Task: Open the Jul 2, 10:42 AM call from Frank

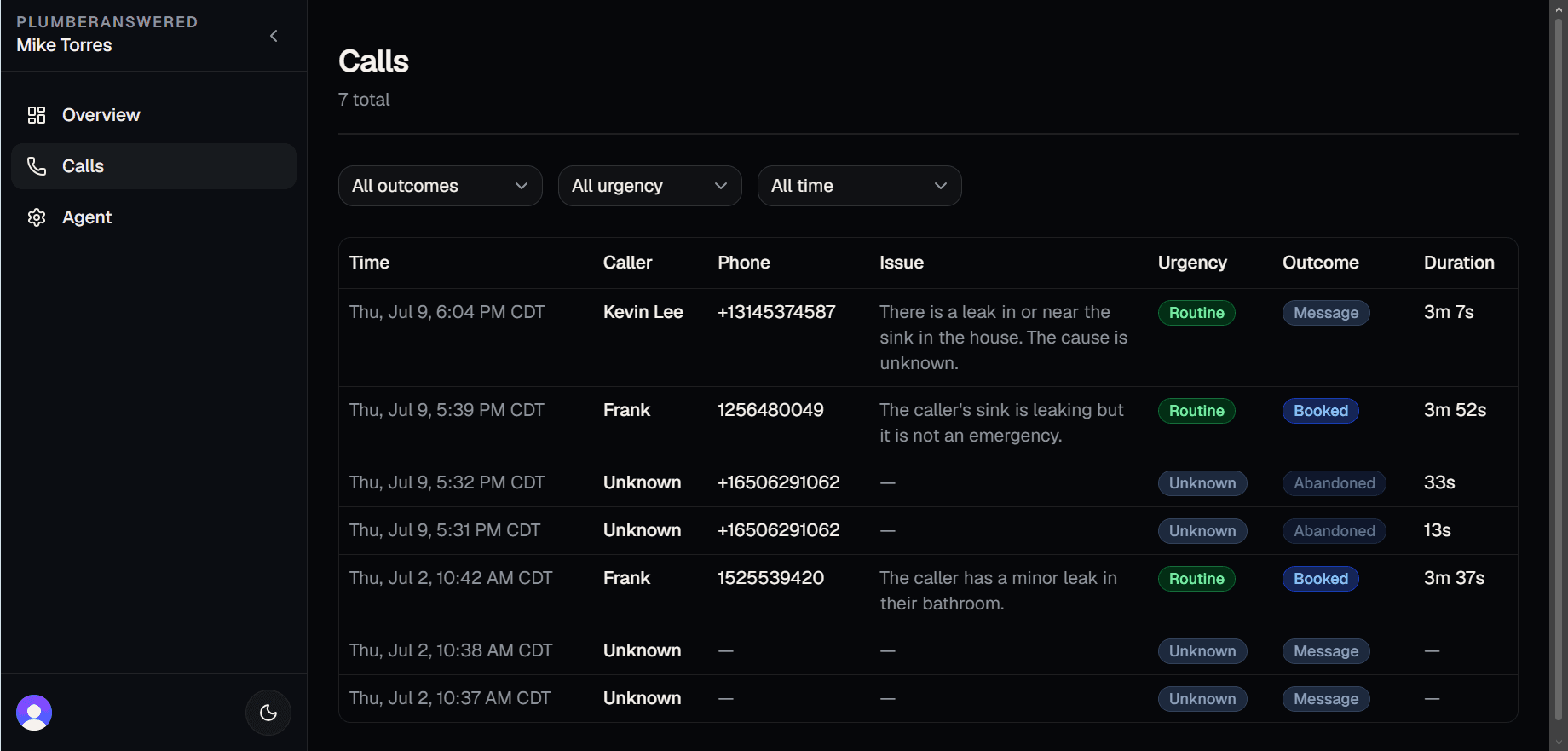Action: click(928, 591)
